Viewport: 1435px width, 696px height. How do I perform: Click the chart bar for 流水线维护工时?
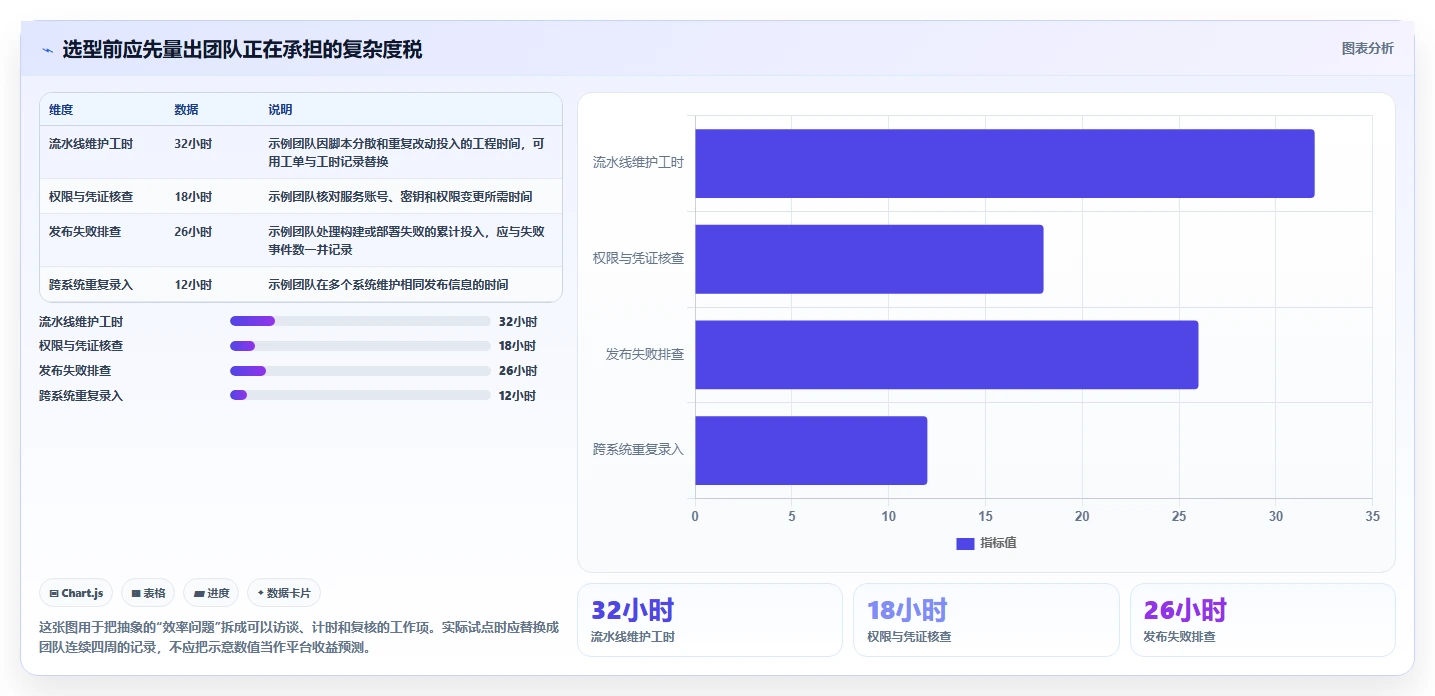(x=1005, y=163)
